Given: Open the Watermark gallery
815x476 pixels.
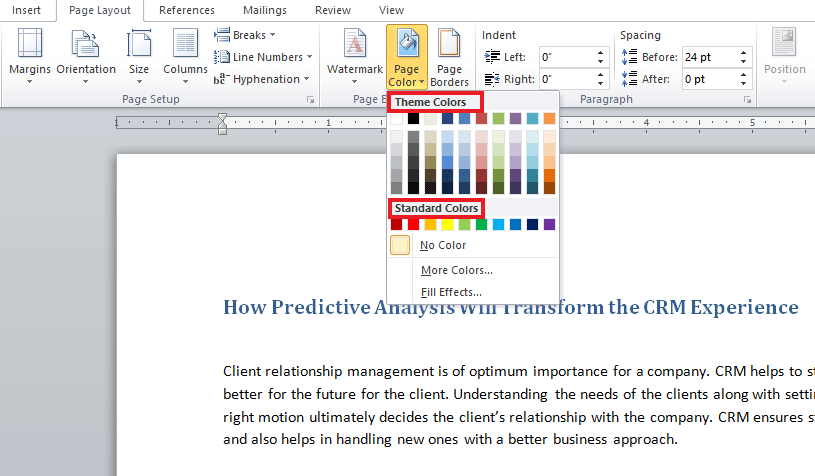Looking at the screenshot, I should click(354, 56).
